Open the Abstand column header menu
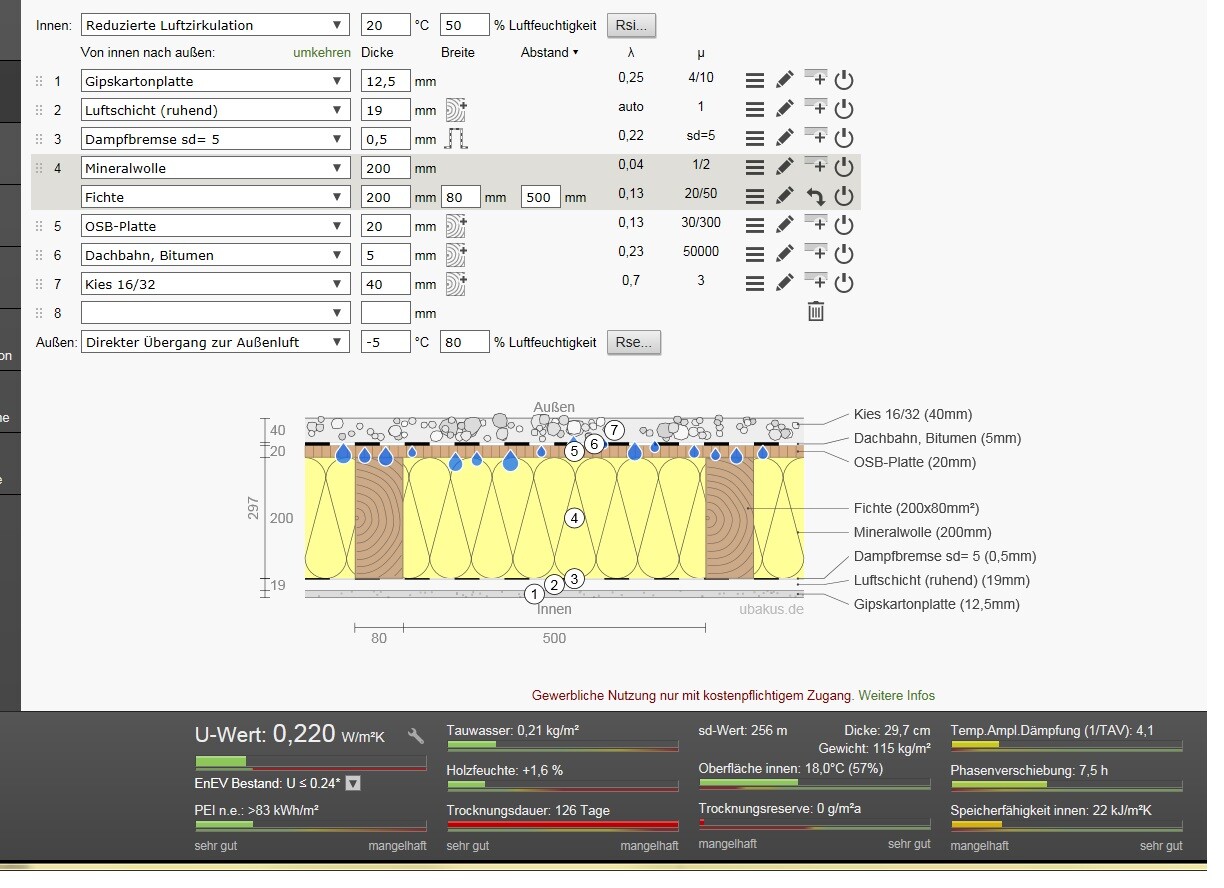 pyautogui.click(x=549, y=52)
